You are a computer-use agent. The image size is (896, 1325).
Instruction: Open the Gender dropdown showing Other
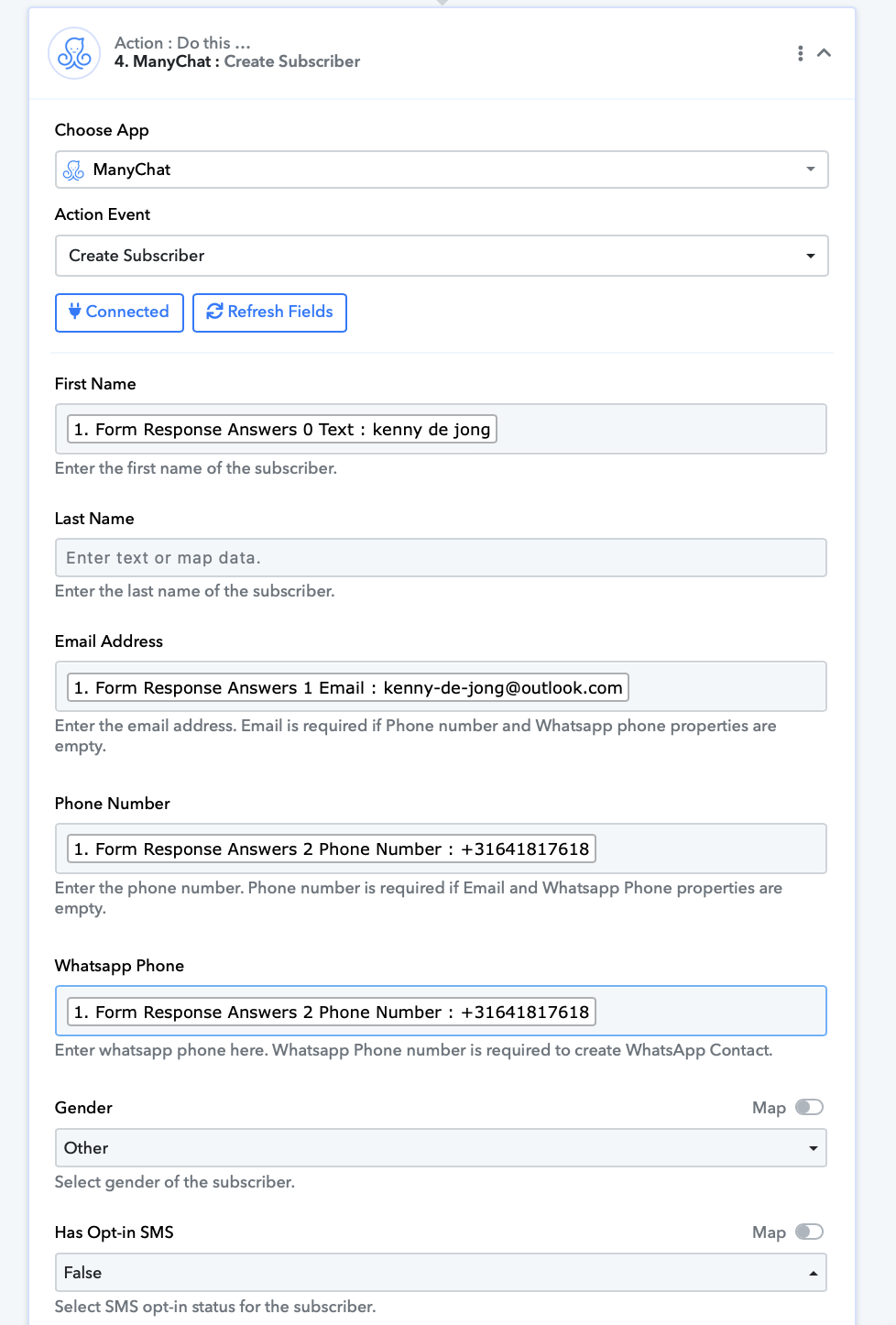pos(441,1148)
